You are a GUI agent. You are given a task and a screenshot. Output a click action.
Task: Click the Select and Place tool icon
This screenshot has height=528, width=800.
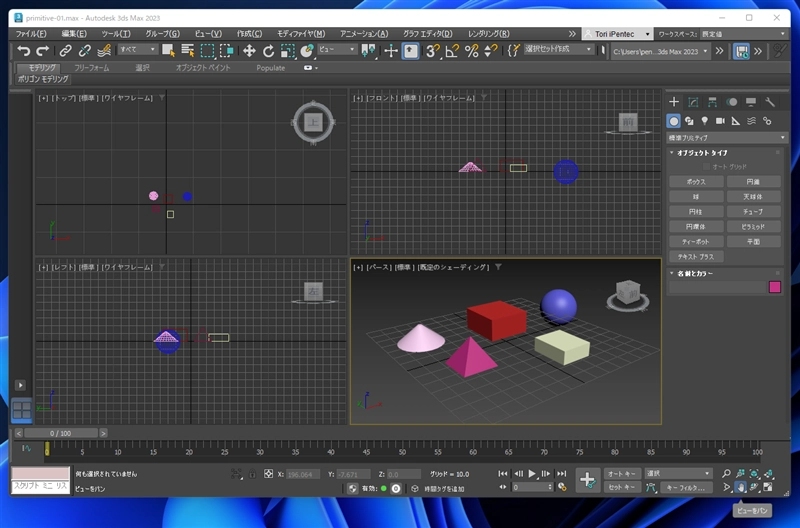(x=307, y=51)
